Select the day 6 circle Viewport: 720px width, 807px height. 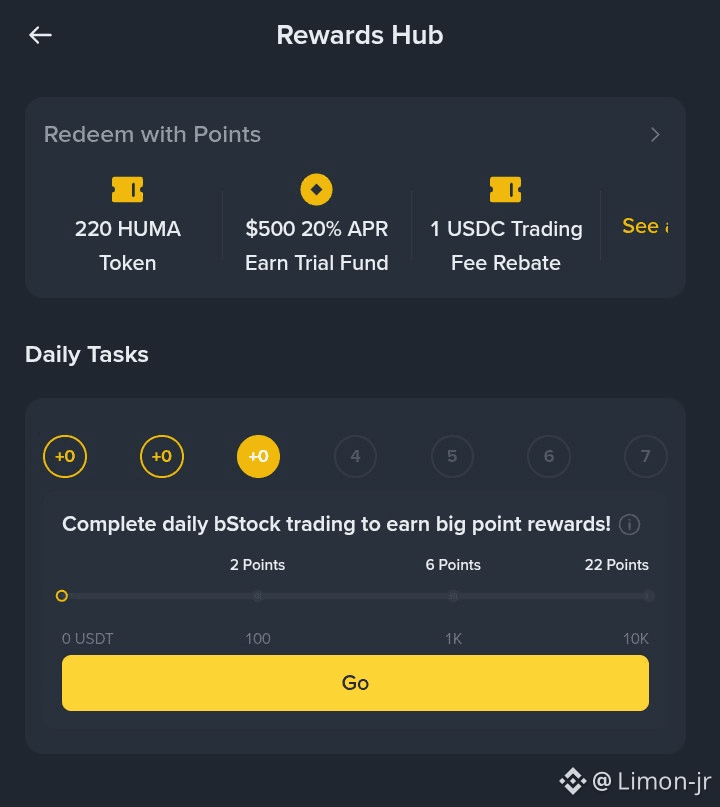pos(549,457)
